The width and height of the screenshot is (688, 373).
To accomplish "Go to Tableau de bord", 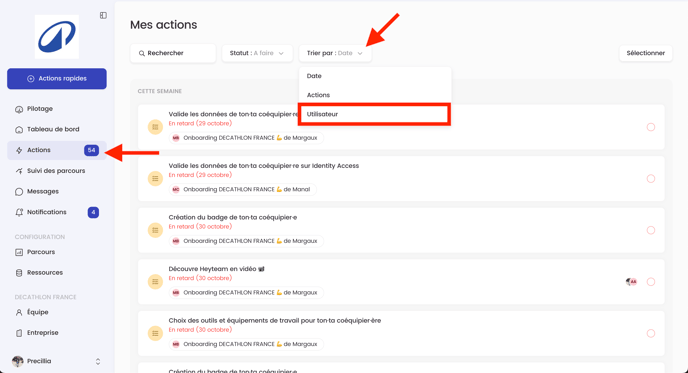I will 57,129.
